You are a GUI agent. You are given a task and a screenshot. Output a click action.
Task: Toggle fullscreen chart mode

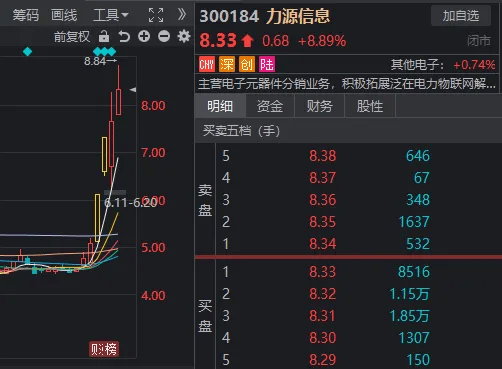click(x=156, y=15)
